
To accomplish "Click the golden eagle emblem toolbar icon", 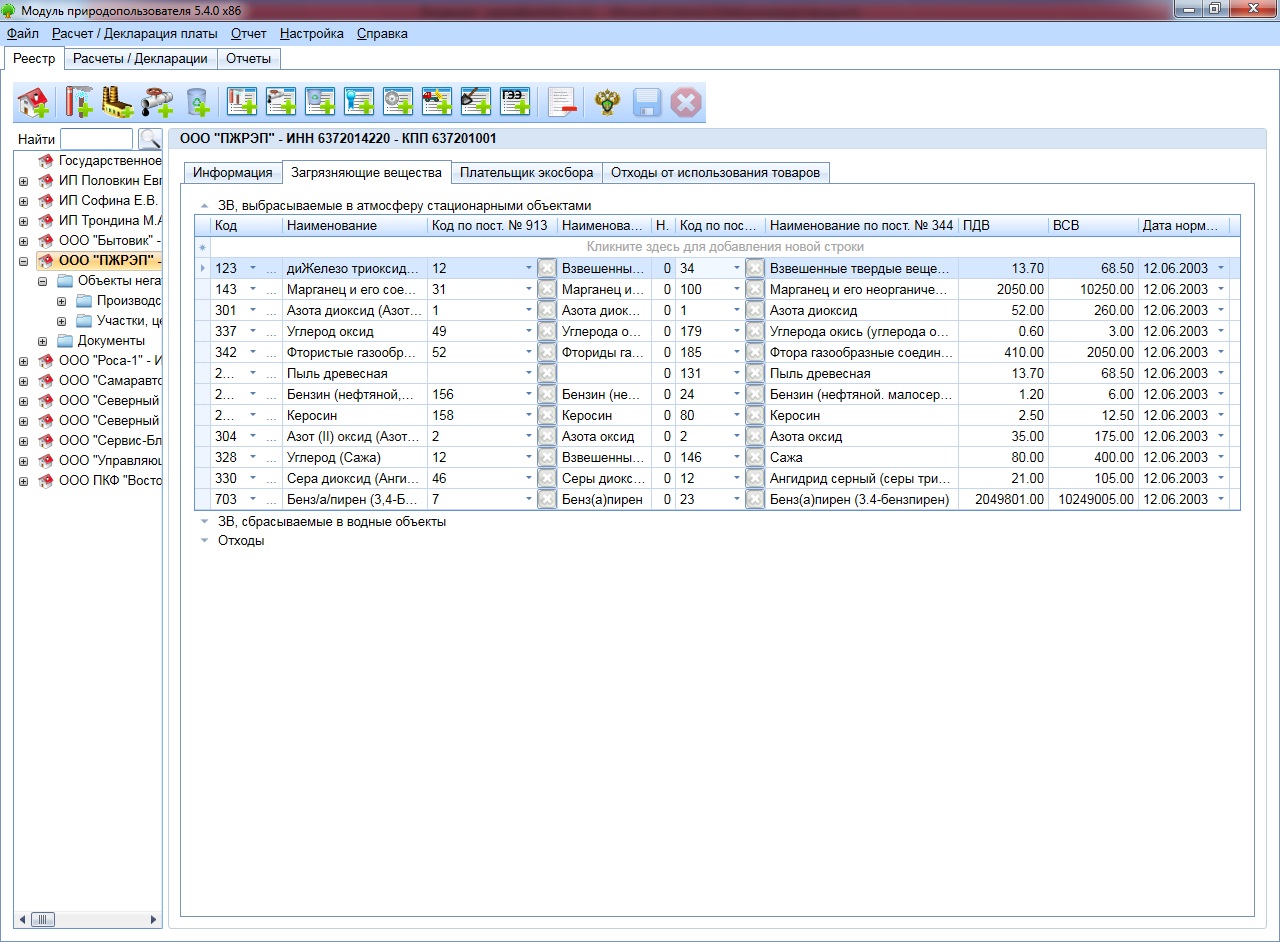I will pyautogui.click(x=607, y=102).
